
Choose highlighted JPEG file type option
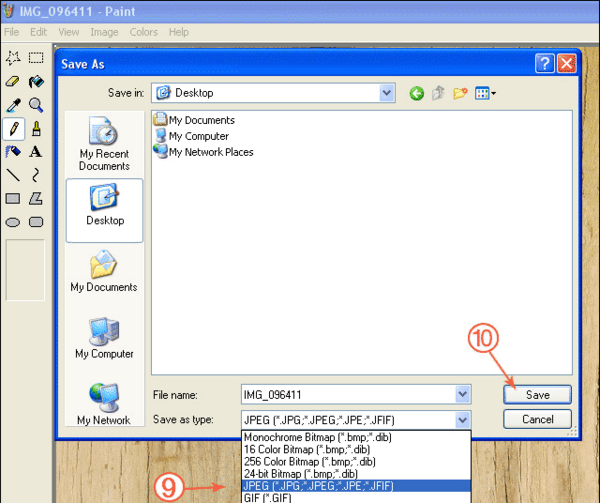click(356, 486)
